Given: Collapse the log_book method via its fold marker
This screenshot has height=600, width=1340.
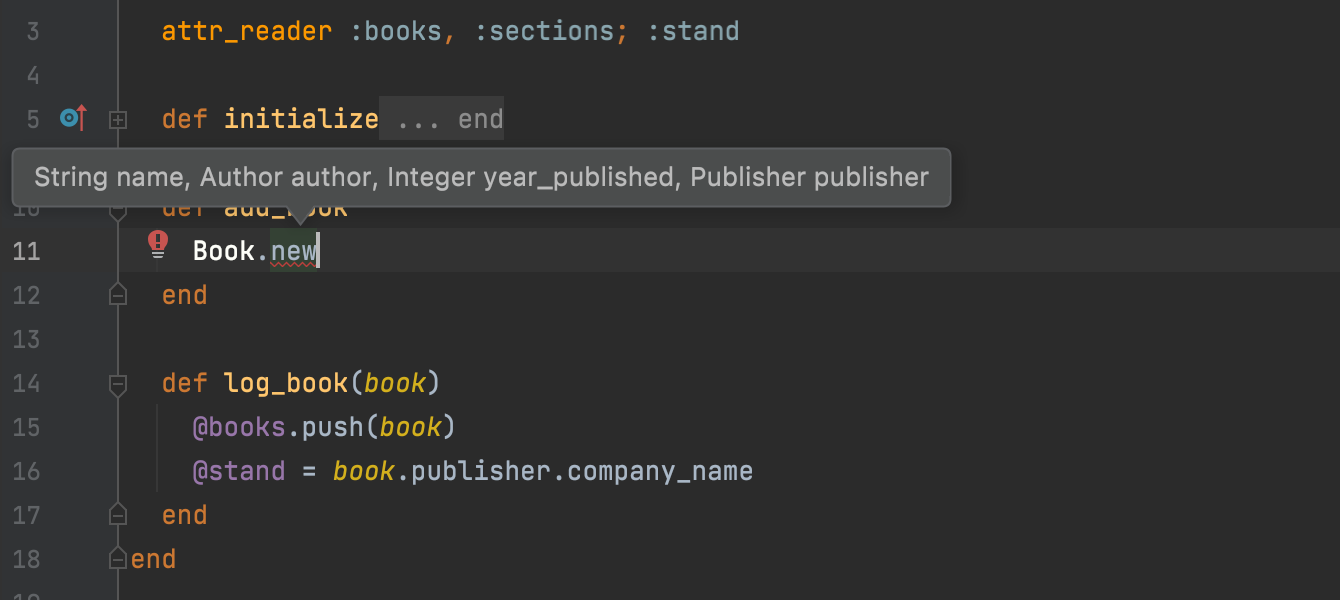Looking at the screenshot, I should pos(118,383).
